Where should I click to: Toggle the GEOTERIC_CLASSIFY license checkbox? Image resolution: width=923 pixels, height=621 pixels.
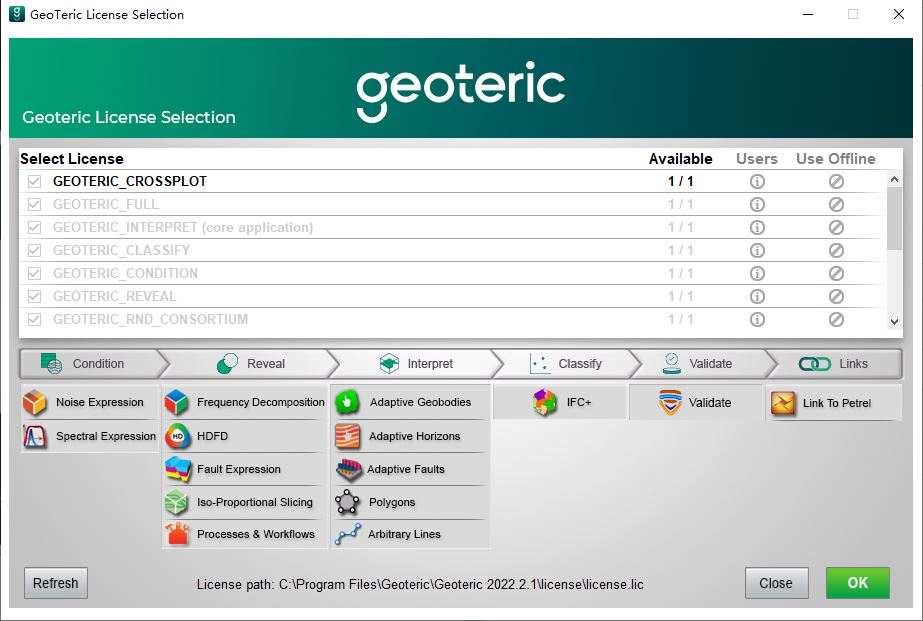(x=34, y=250)
